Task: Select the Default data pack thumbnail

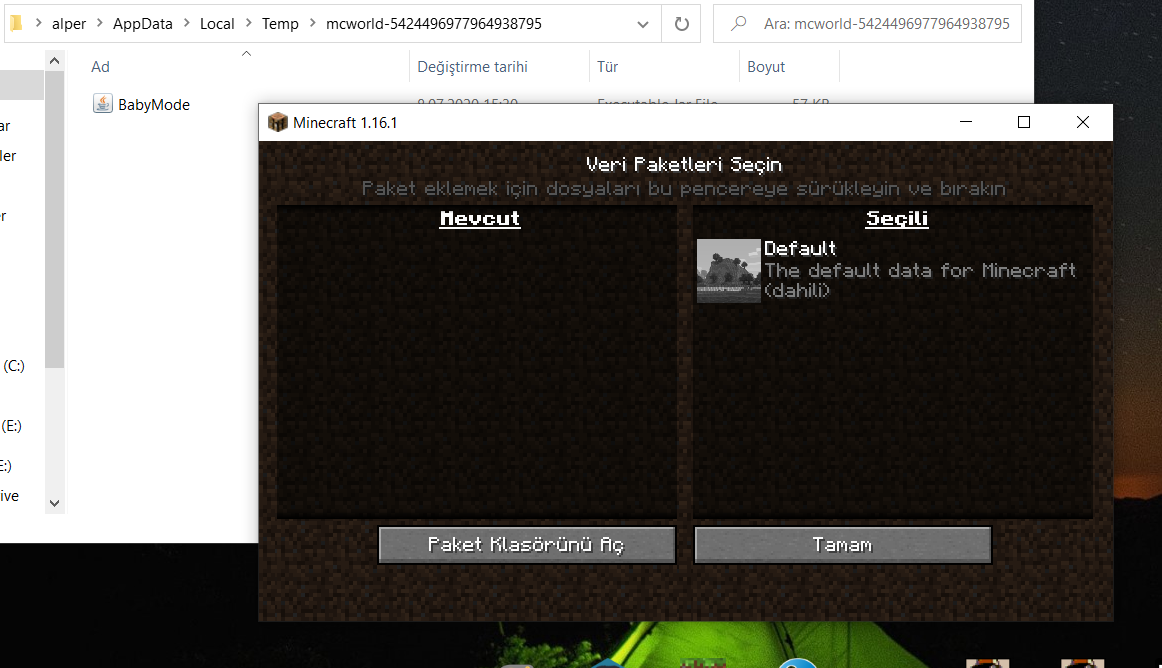Action: 728,271
